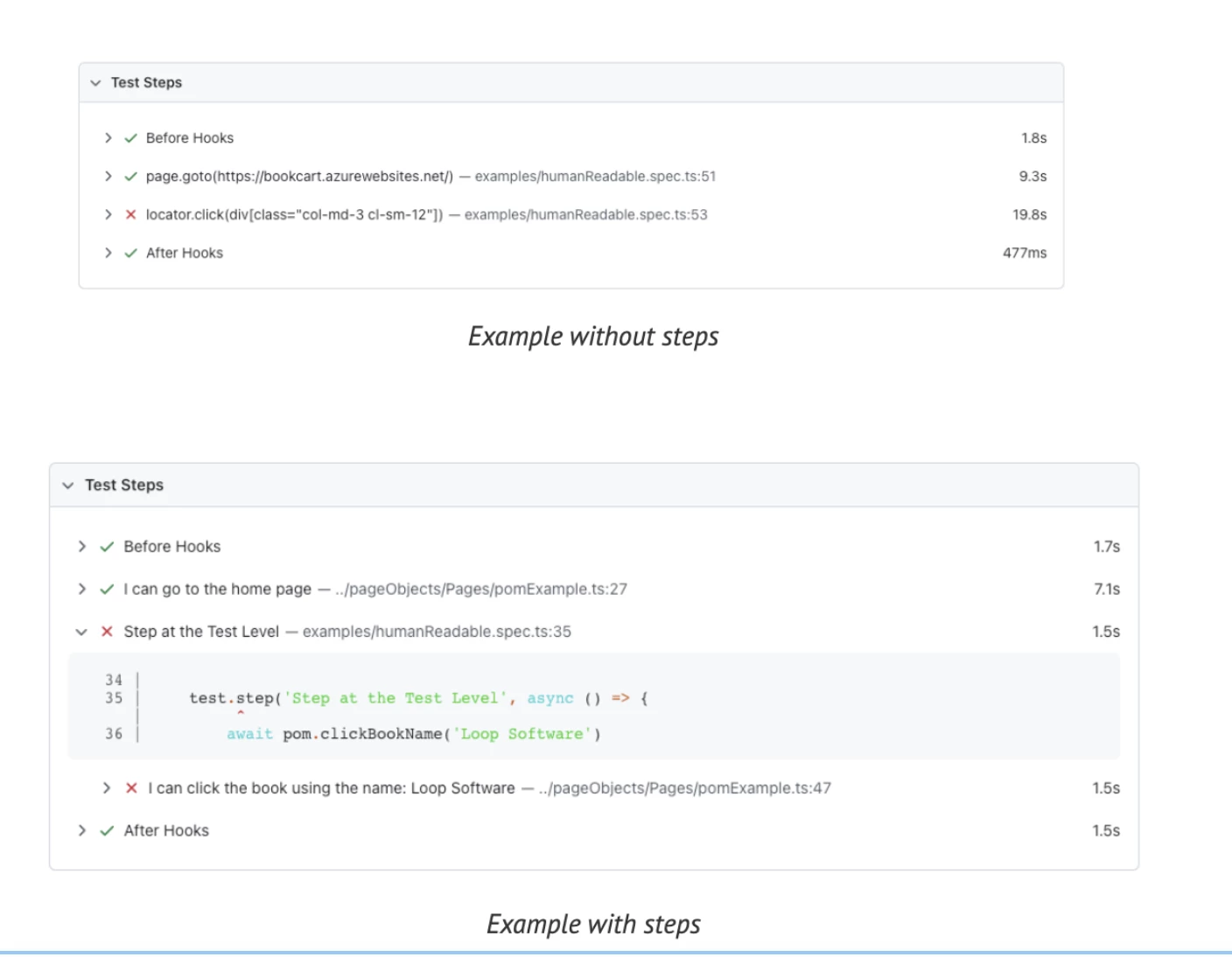Image resolution: width=1232 pixels, height=957 pixels.
Task: Collapse the second Test Steps panel chevron
Action: [x=68, y=485]
